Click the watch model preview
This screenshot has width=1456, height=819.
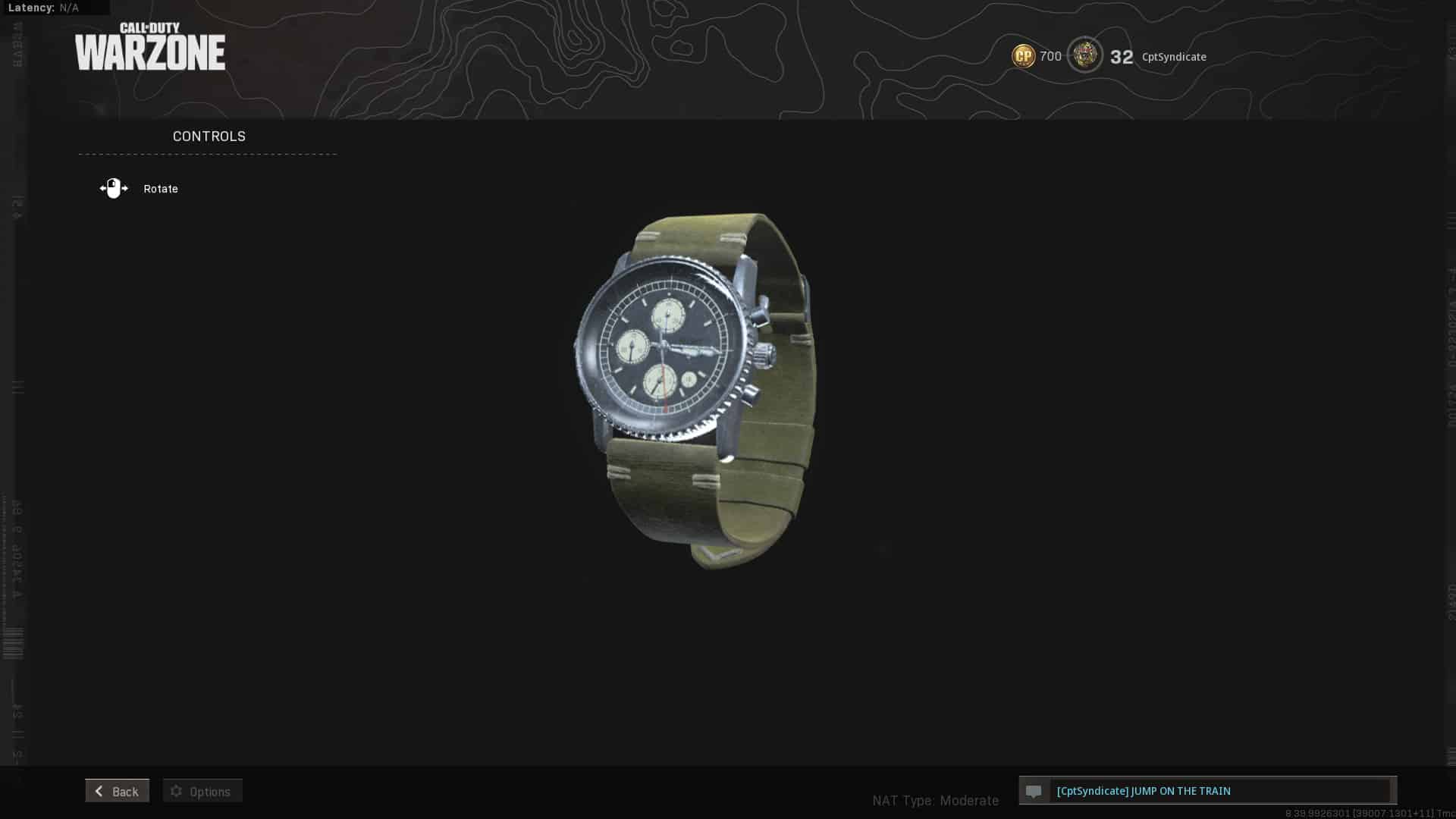(695, 390)
